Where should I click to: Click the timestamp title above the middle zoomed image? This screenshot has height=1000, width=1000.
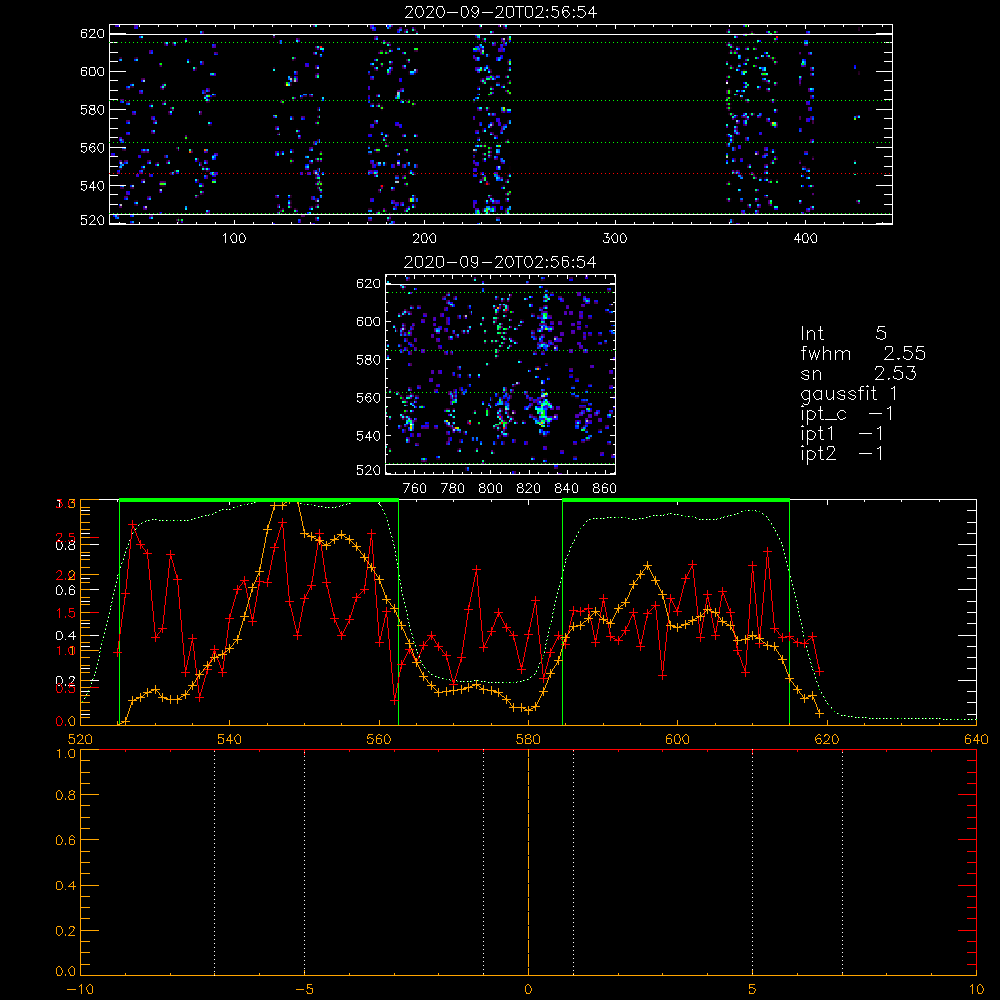[x=500, y=262]
